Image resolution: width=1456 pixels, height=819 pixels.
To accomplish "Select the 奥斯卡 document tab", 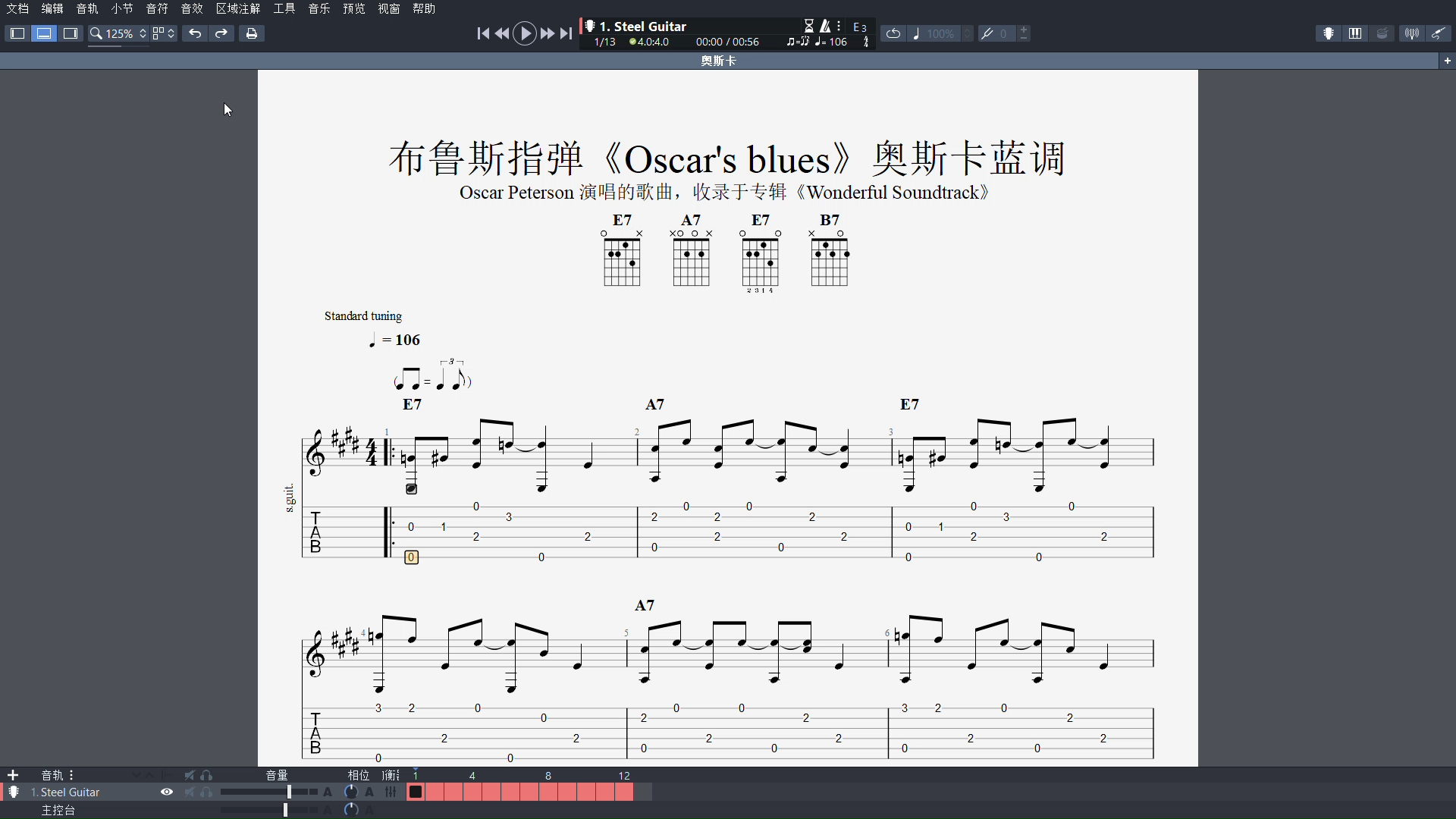I will click(x=718, y=61).
